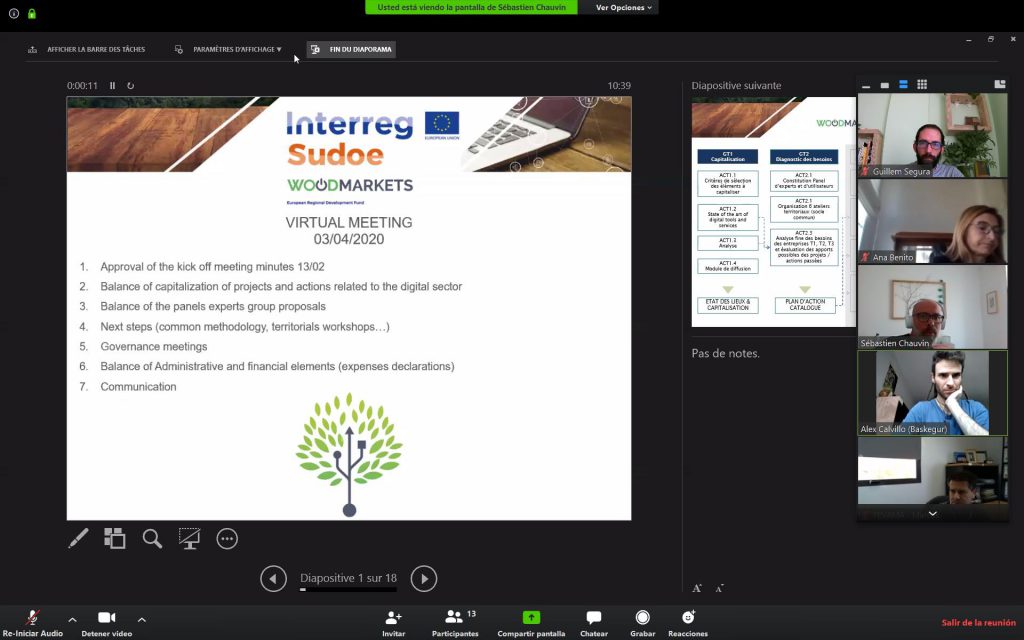Select Ana Benito video tile

click(x=933, y=221)
